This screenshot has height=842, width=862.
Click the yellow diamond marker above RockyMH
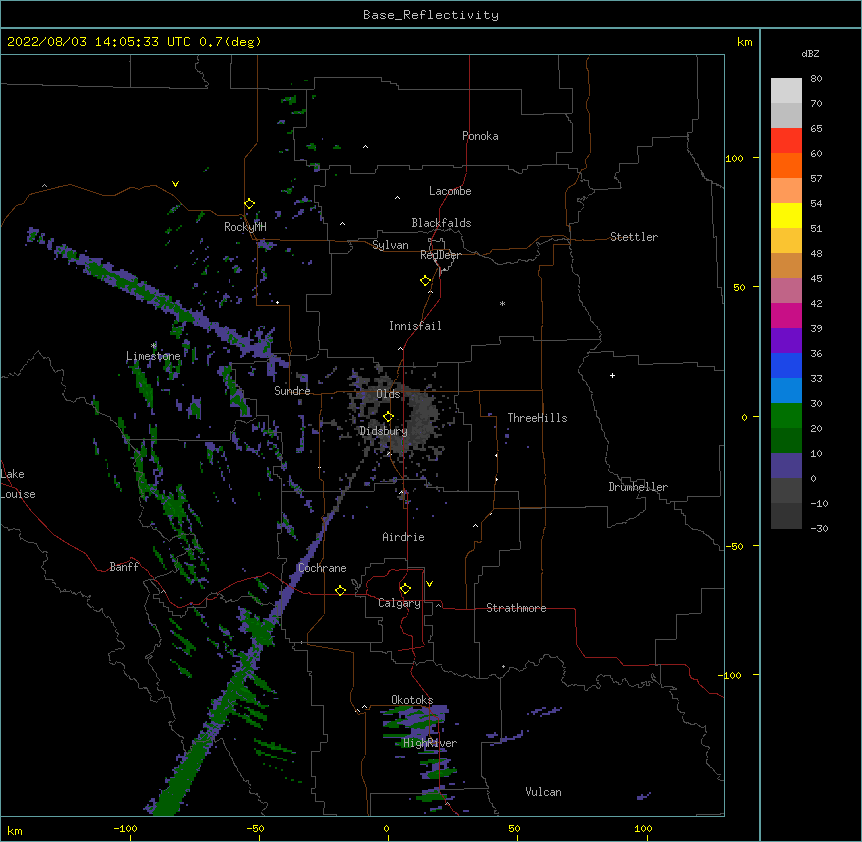pyautogui.click(x=249, y=203)
